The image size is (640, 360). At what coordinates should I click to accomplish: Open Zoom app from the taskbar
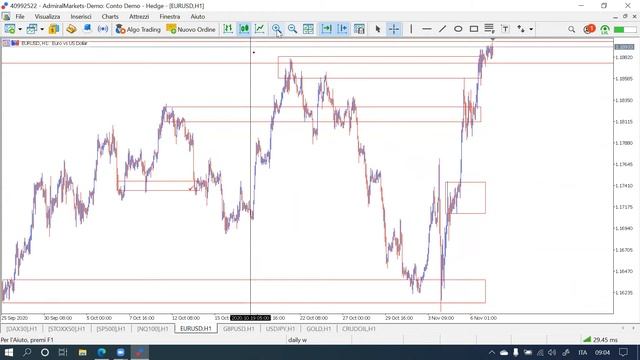tap(120, 352)
